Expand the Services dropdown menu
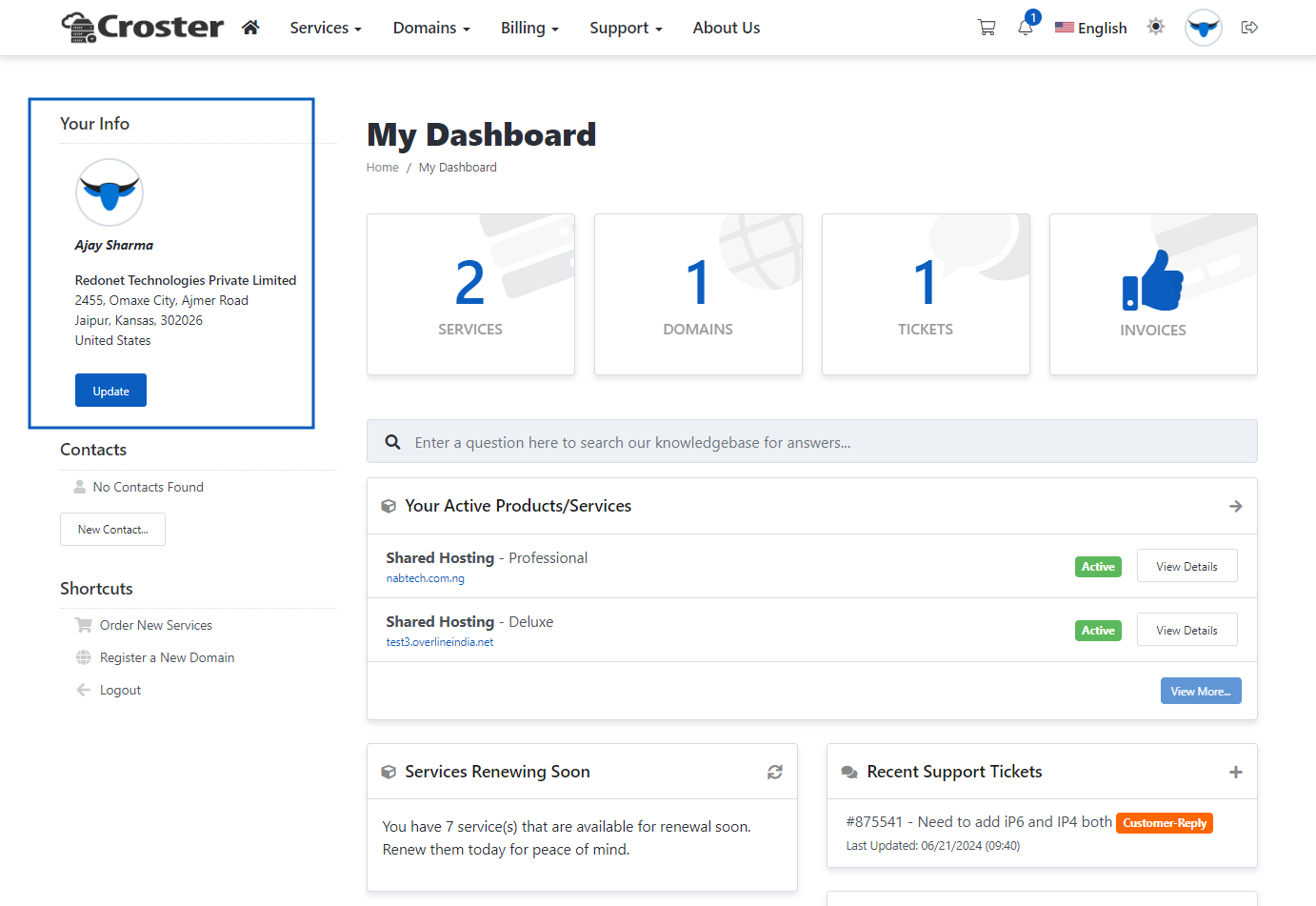1316x906 pixels. click(x=326, y=28)
